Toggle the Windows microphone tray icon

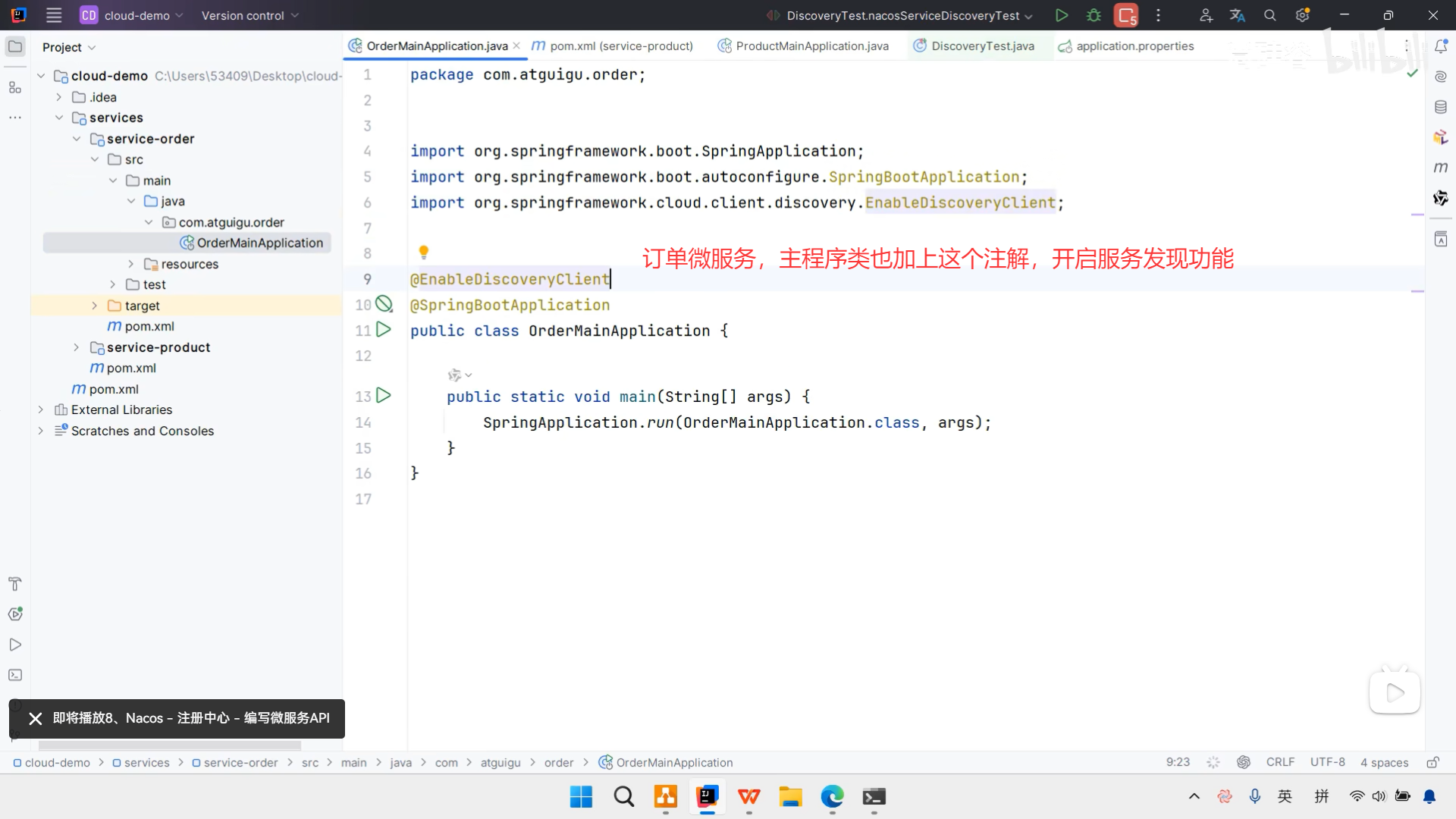(1255, 796)
